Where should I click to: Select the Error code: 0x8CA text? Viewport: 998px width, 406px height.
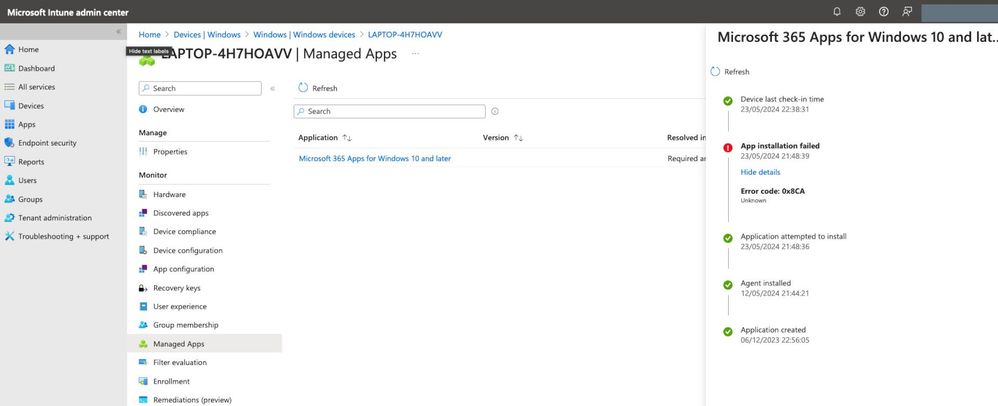point(773,191)
